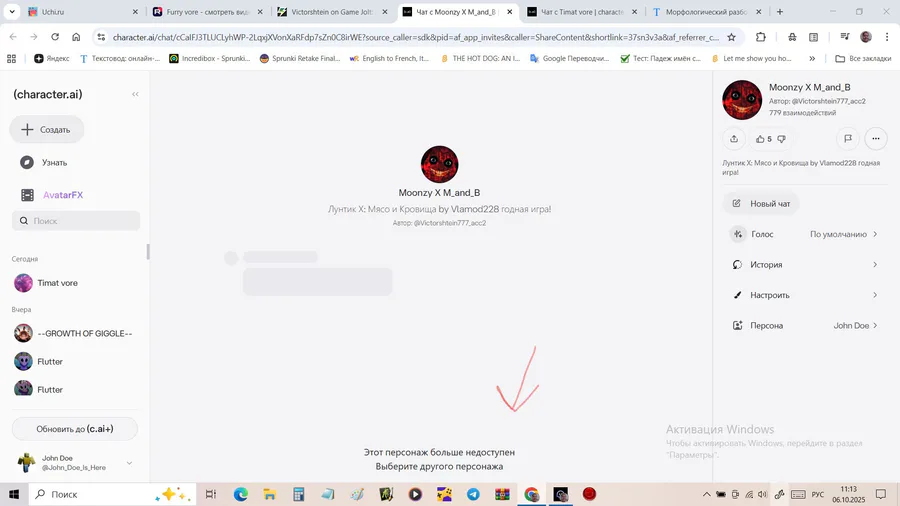Open author link @Victorshtein777_acc2 under chat title

[x=449, y=223]
